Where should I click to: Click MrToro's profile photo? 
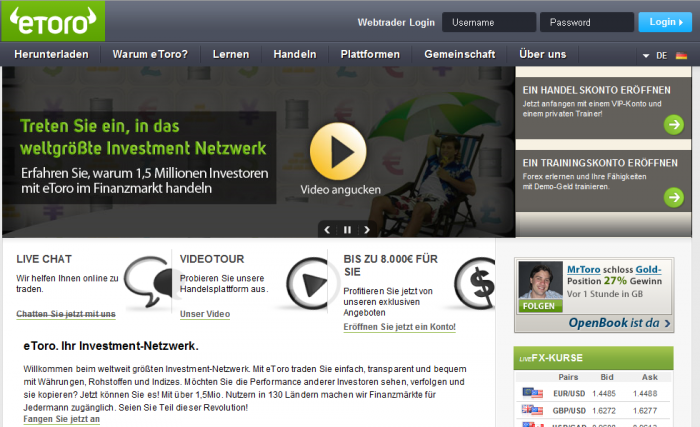[541, 280]
